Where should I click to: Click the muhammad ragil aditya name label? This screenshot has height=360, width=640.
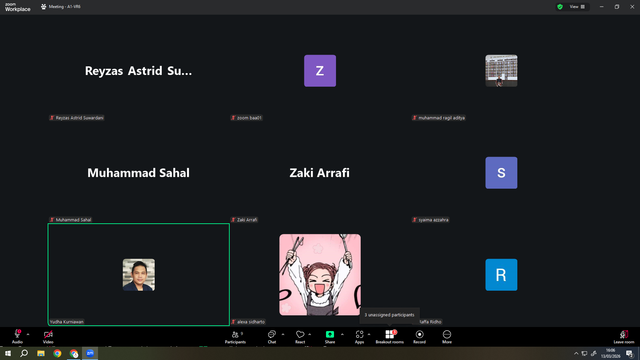point(439,118)
